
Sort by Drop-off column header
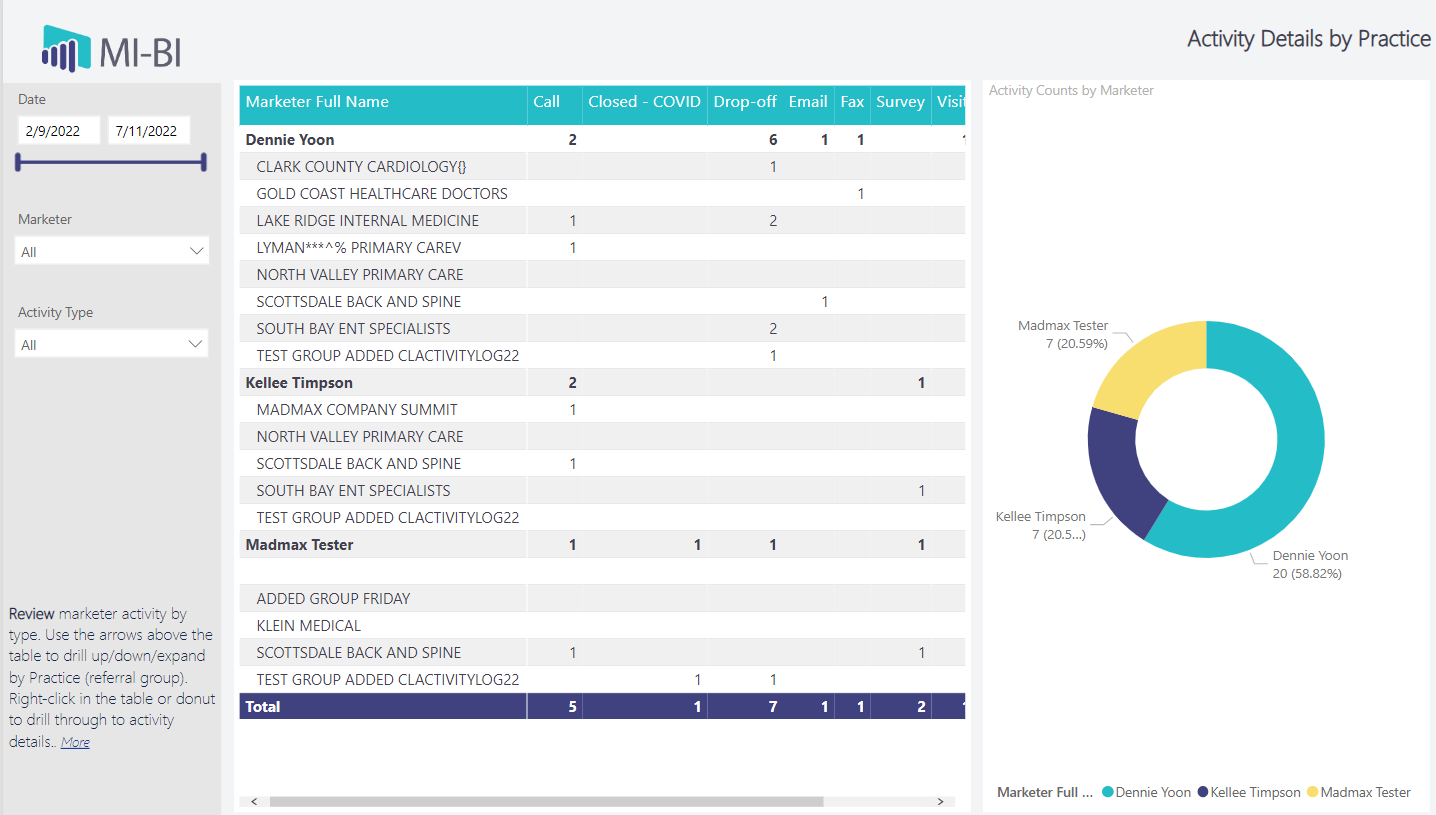pos(745,102)
